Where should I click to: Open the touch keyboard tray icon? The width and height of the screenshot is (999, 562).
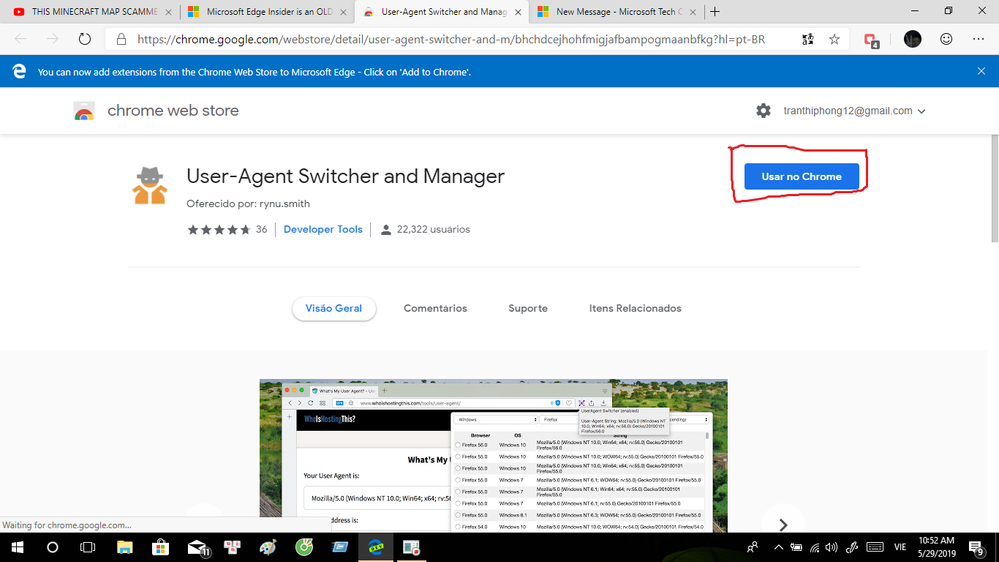tap(875, 547)
